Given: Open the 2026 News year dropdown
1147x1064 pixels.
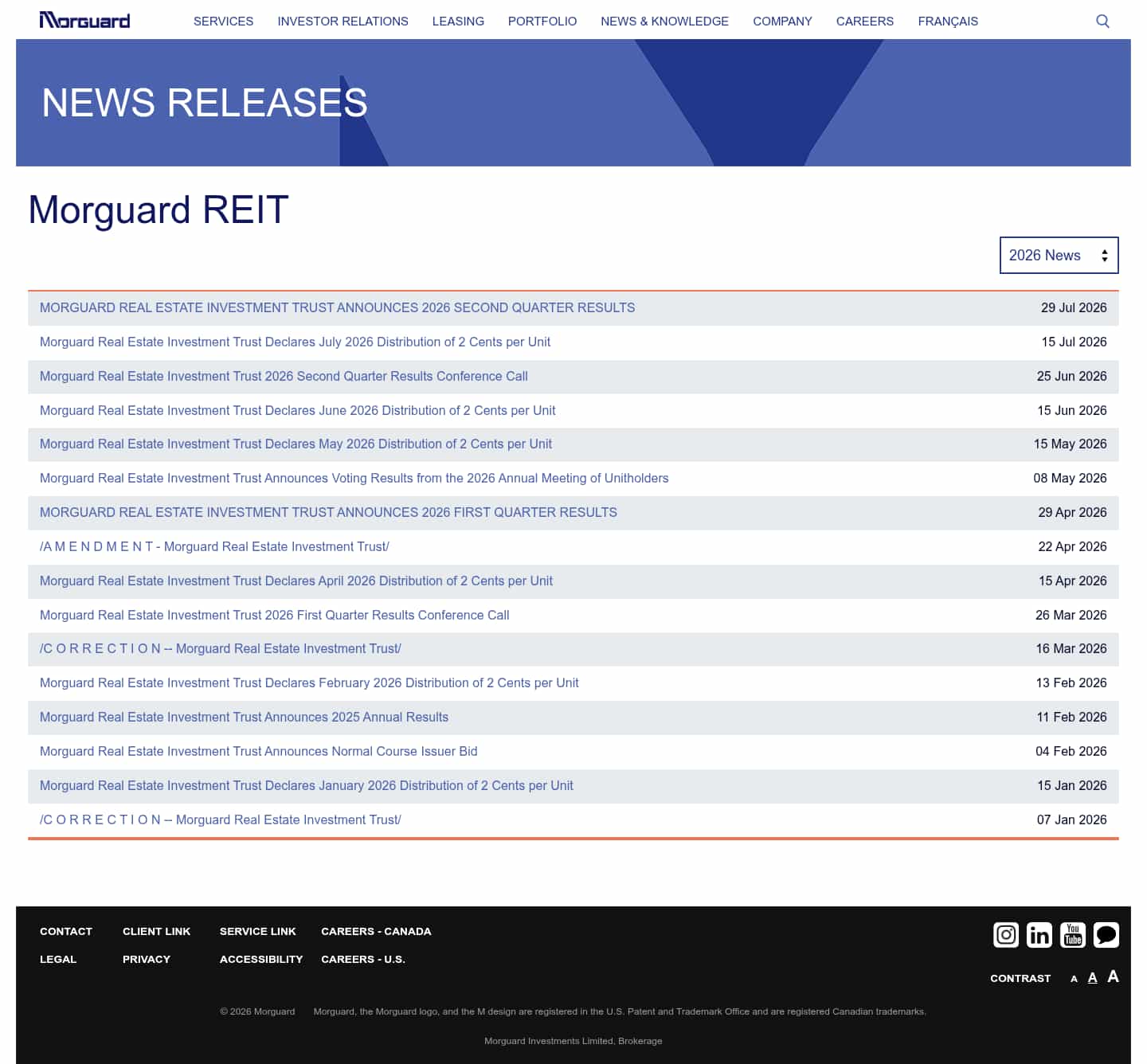Looking at the screenshot, I should [x=1059, y=255].
